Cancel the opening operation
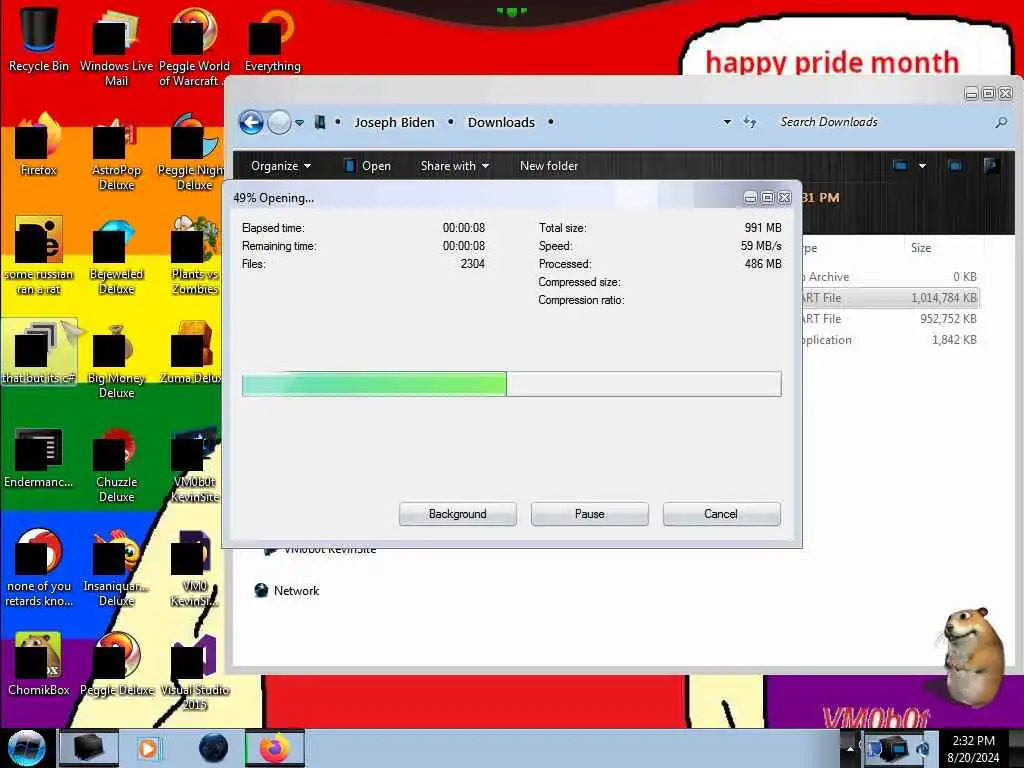1024x768 pixels. point(721,514)
